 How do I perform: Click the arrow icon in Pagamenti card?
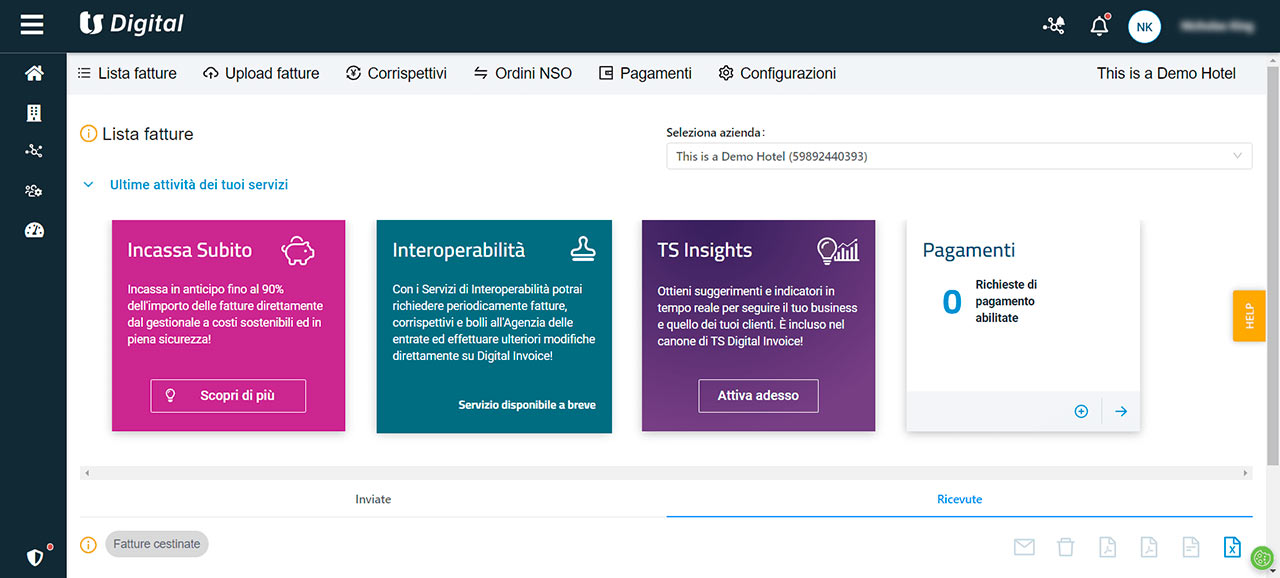tap(1121, 411)
